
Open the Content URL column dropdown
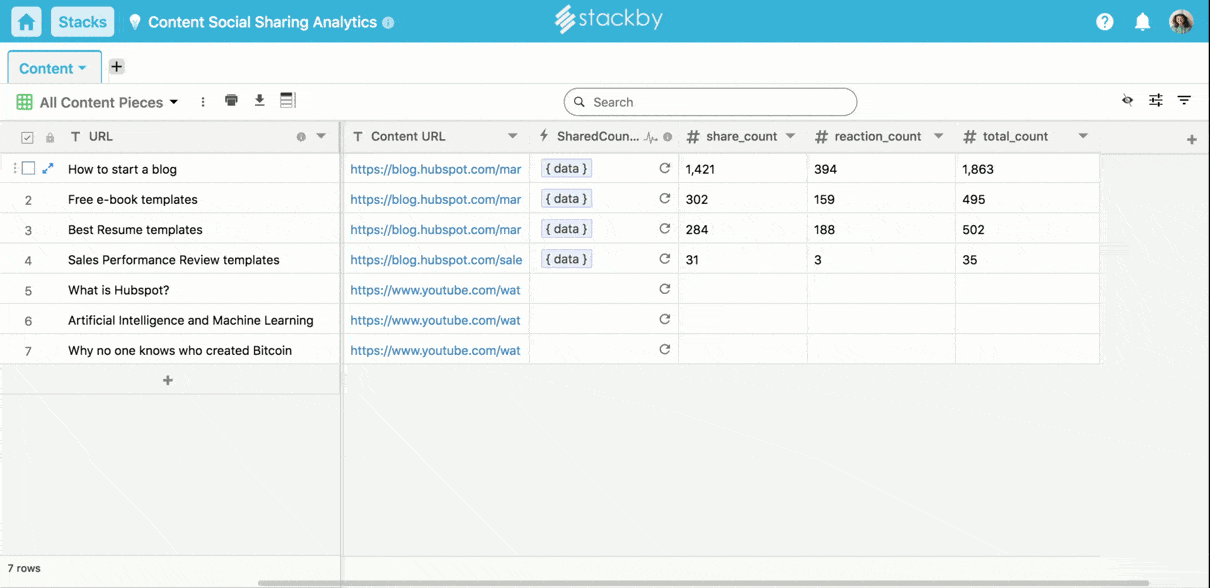pyautogui.click(x=512, y=136)
